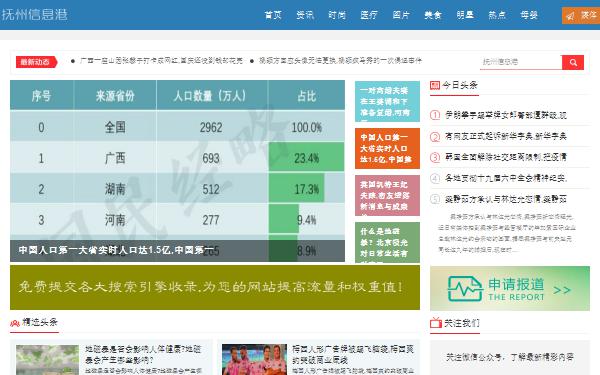Click the red search magnifier button
Screen dimensions: 600x375
(x=573, y=62)
